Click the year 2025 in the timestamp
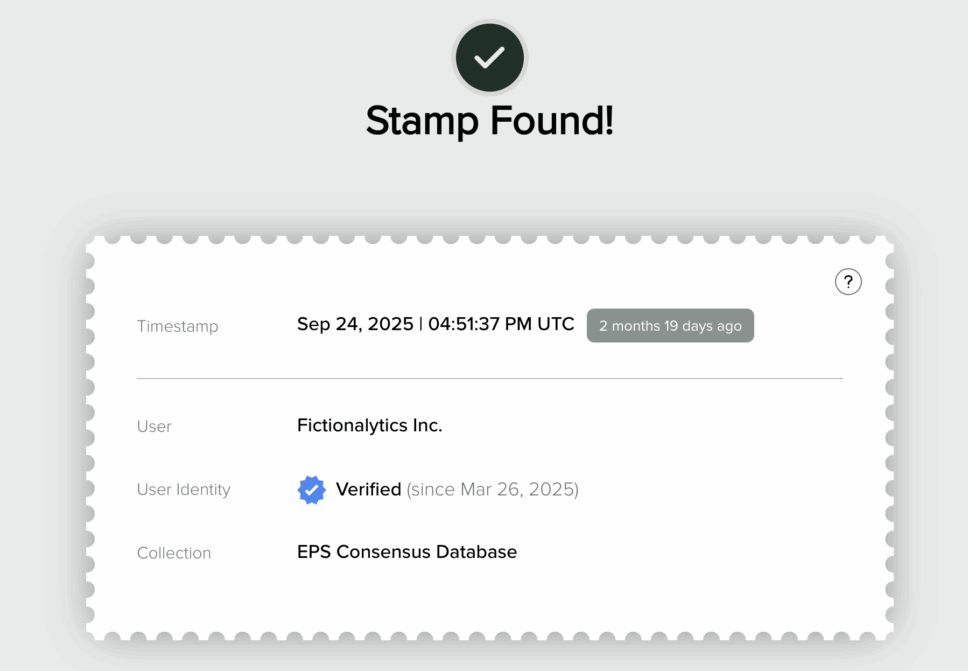Image resolution: width=968 pixels, height=671 pixels. (390, 324)
